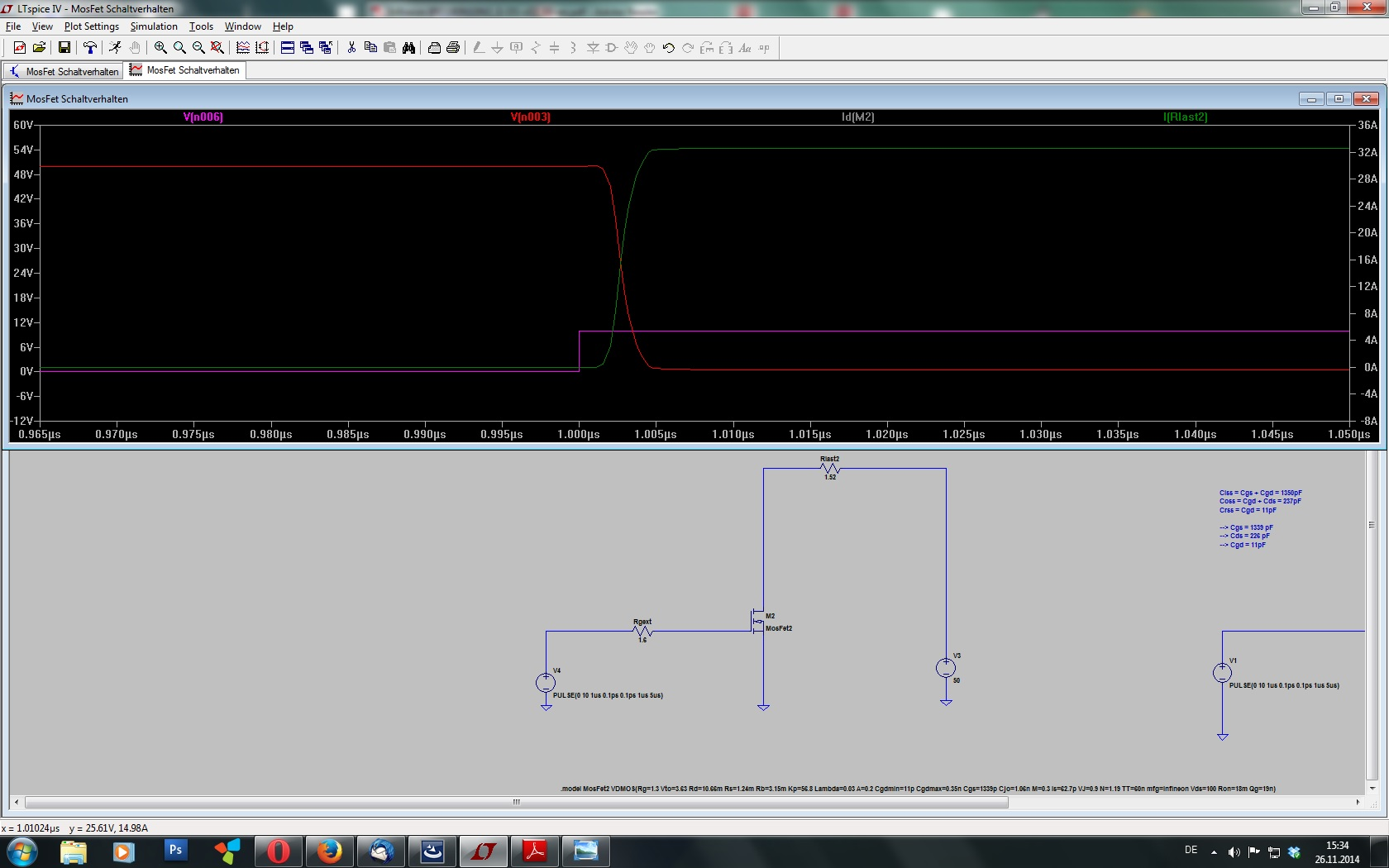This screenshot has height=868, width=1389.
Task: Click the Rgext resistor in schematic
Action: pos(642,631)
